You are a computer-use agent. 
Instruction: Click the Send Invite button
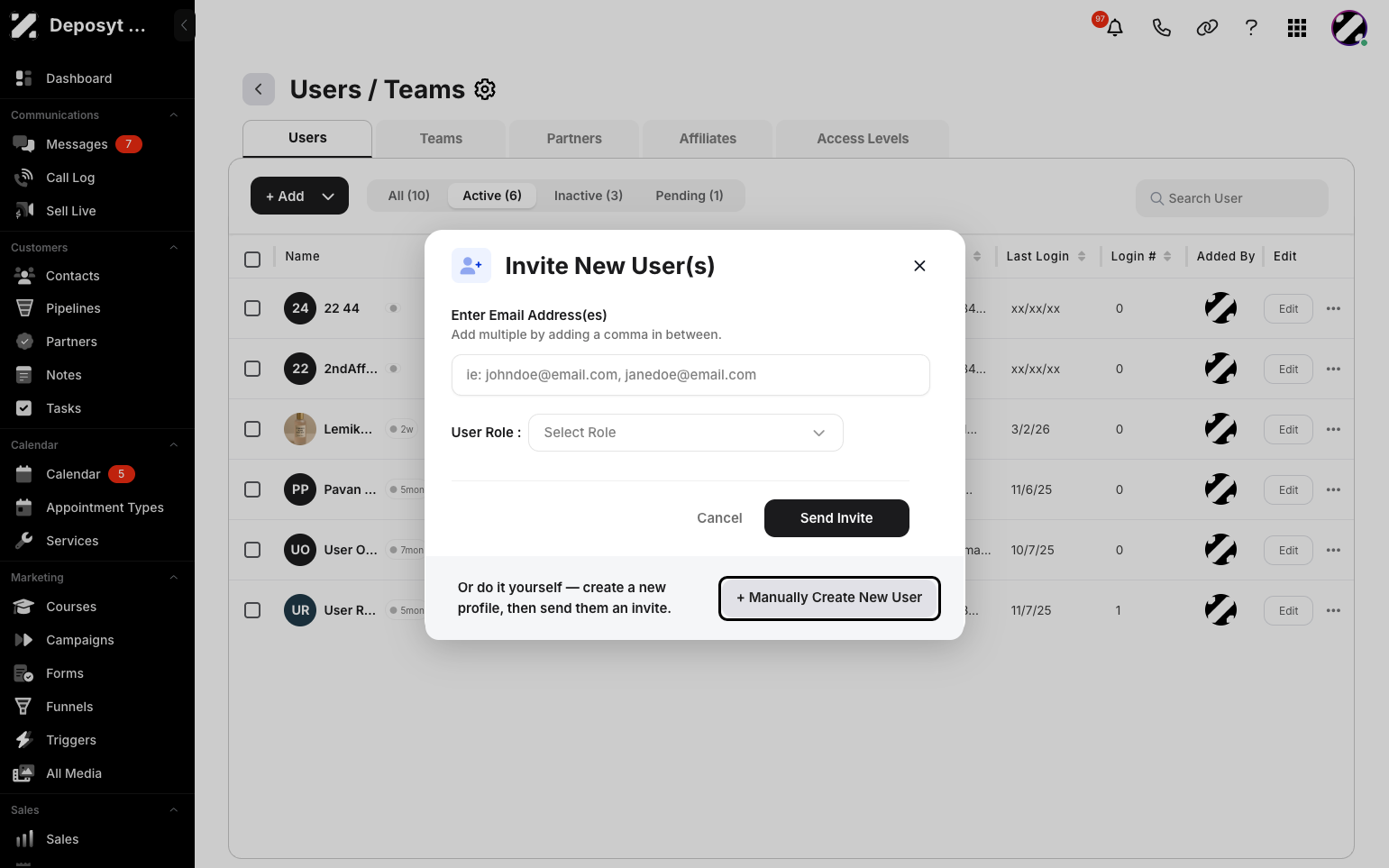836,518
